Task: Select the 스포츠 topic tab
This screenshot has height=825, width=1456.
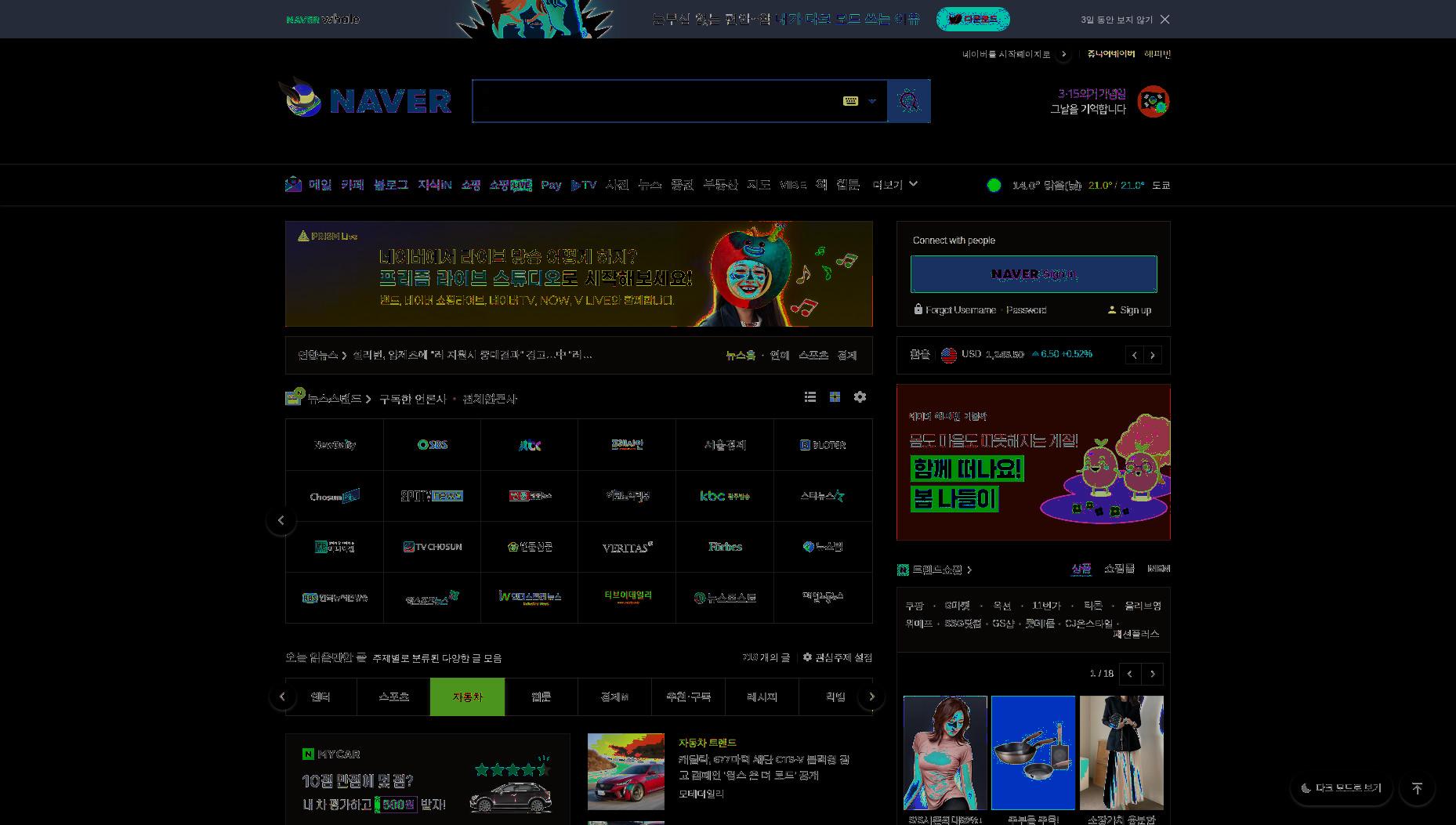Action: tap(393, 697)
